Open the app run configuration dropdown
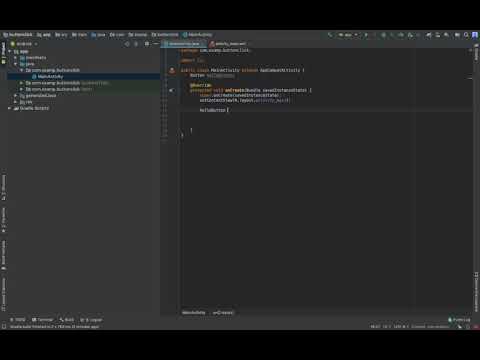Image resolution: width=480 pixels, height=360 pixels. pos(348,35)
